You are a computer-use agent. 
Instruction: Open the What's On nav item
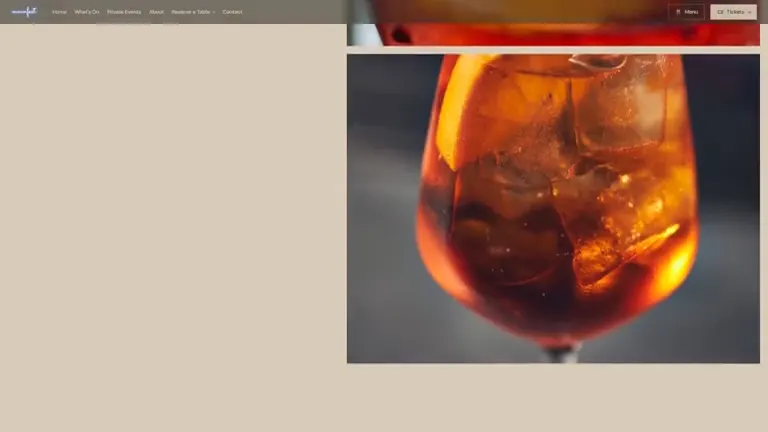point(87,12)
